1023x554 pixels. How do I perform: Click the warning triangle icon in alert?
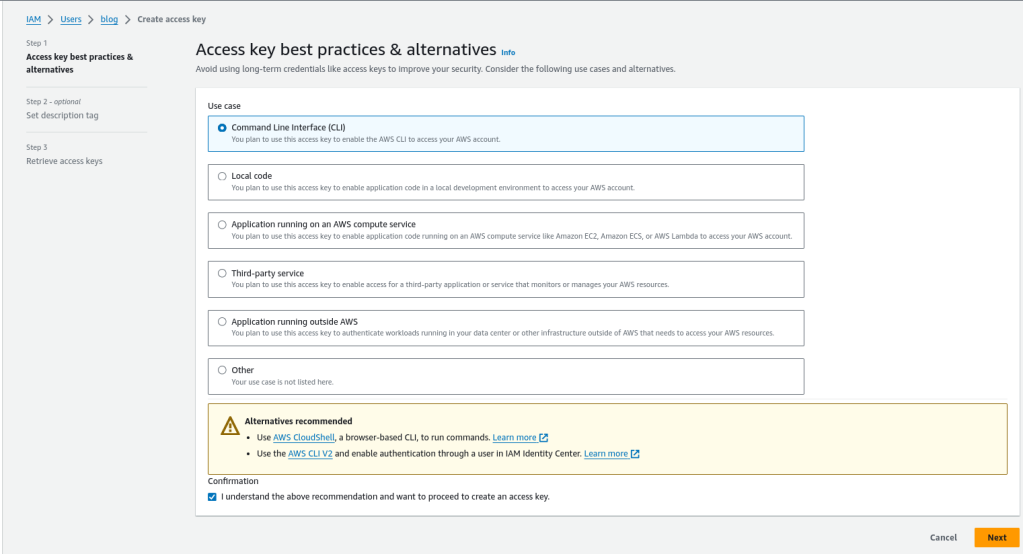point(229,427)
